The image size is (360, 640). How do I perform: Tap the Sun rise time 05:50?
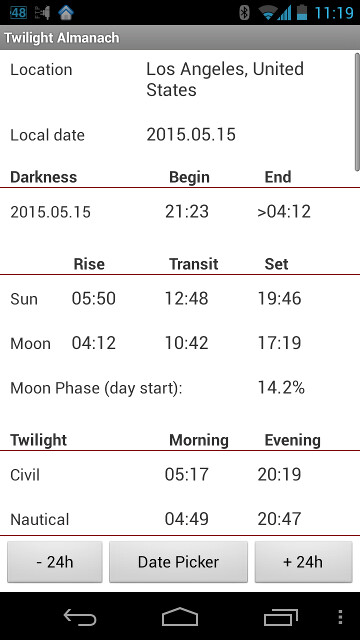tap(94, 299)
